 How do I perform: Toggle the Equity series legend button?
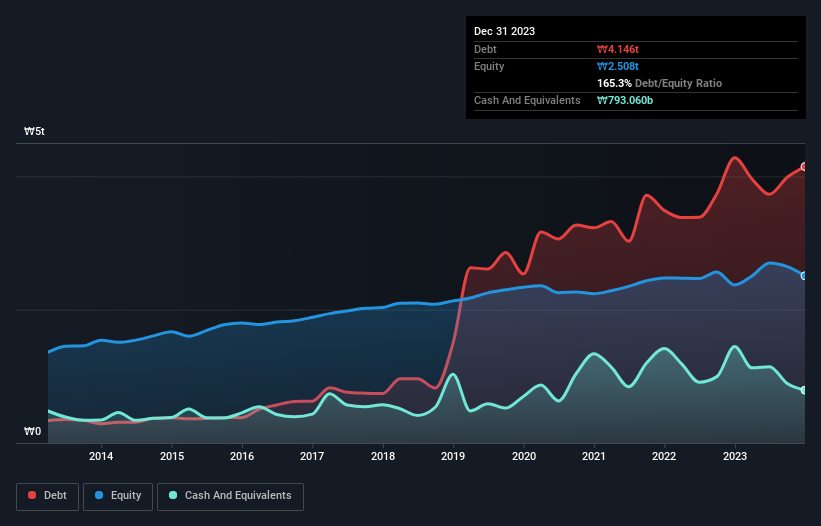[x=118, y=496]
